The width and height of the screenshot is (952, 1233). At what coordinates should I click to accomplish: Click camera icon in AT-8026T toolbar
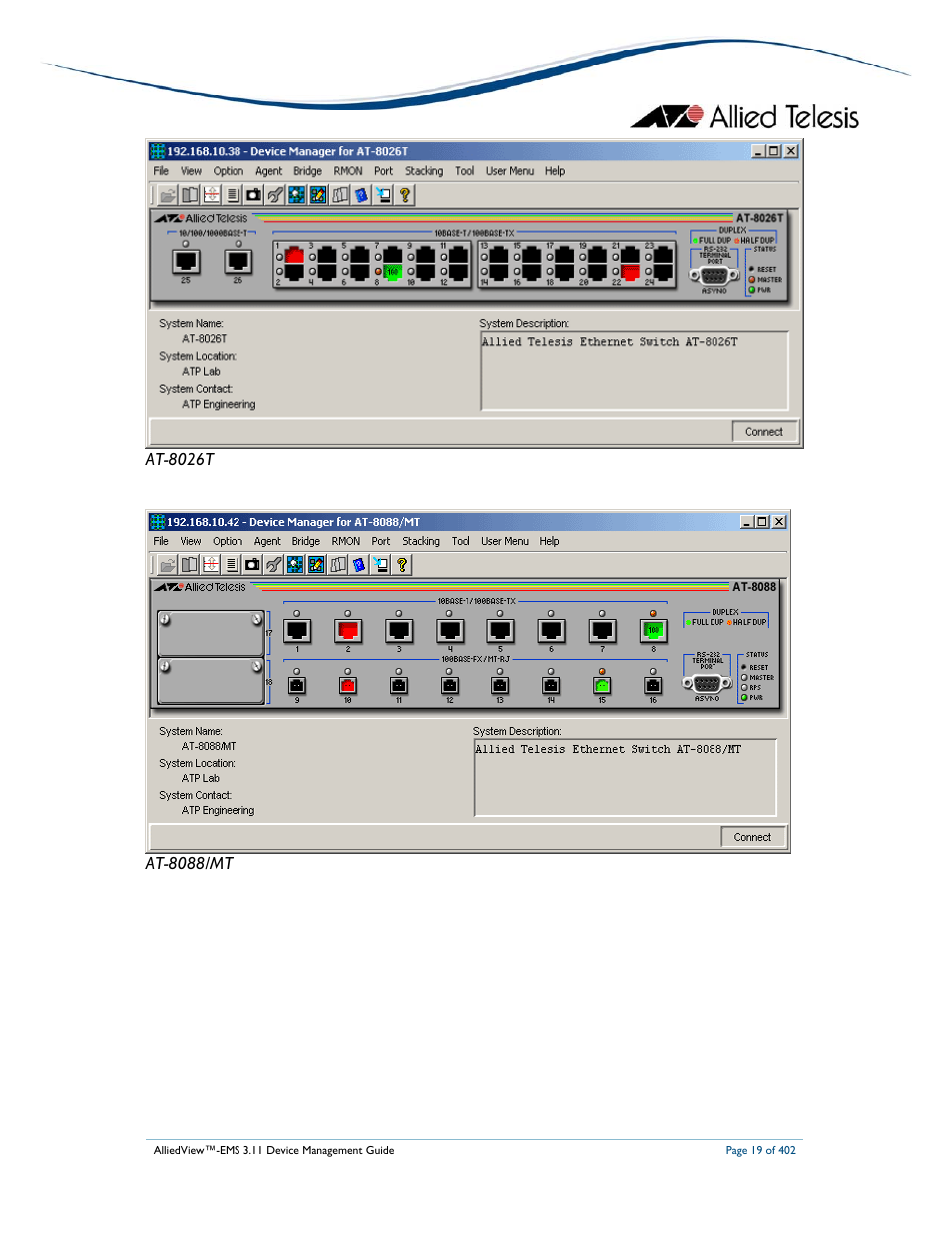click(x=253, y=195)
